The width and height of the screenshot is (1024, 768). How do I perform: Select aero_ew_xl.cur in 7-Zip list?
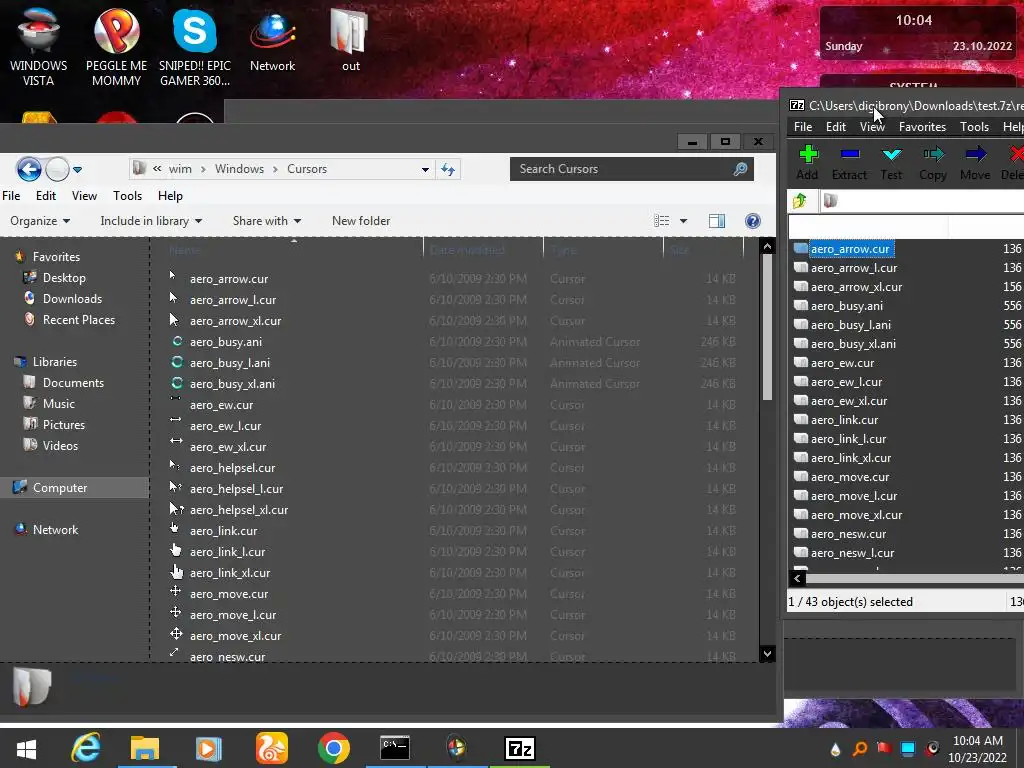(849, 400)
